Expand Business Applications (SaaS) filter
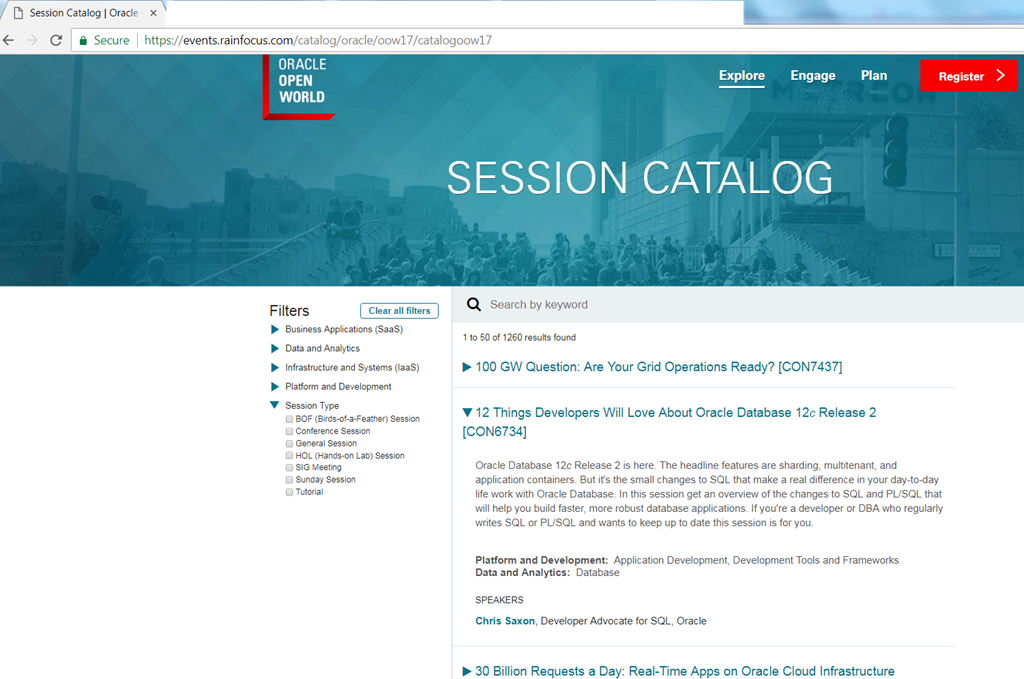 pos(275,330)
